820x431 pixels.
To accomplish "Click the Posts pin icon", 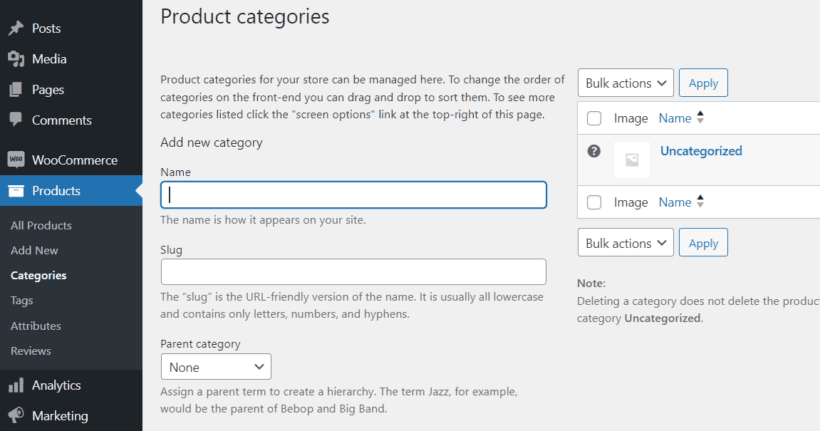I will 16,28.
